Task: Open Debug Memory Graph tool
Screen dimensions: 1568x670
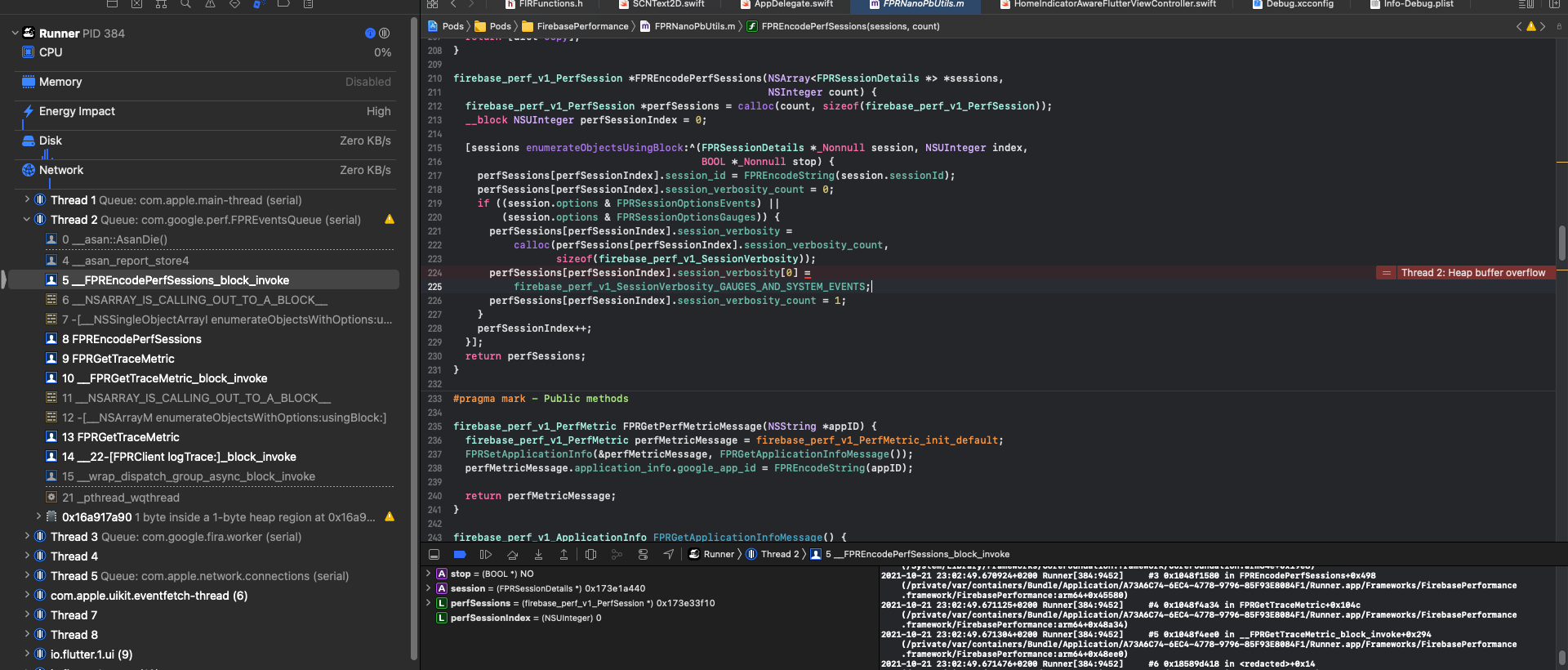Action: [x=617, y=554]
